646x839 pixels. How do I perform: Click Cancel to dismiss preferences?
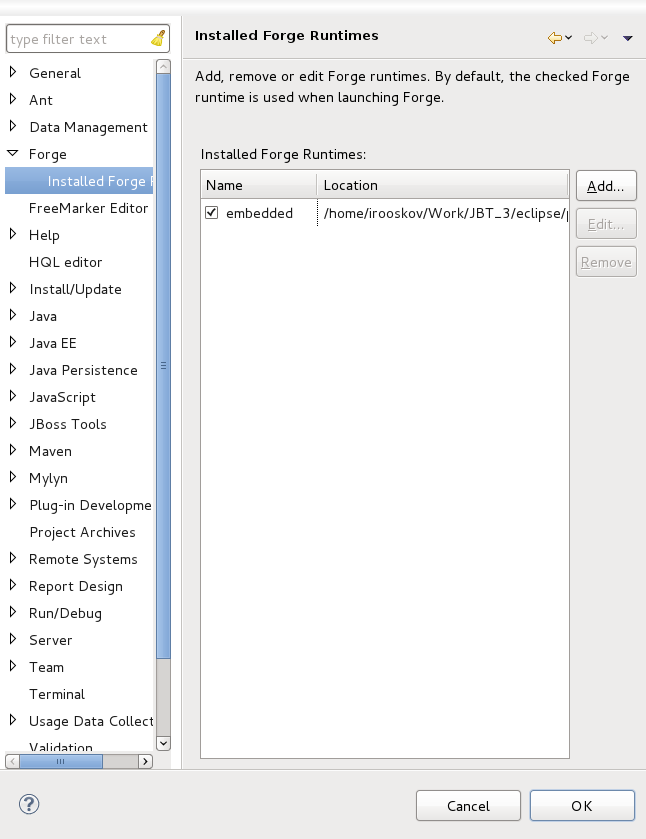pos(468,806)
